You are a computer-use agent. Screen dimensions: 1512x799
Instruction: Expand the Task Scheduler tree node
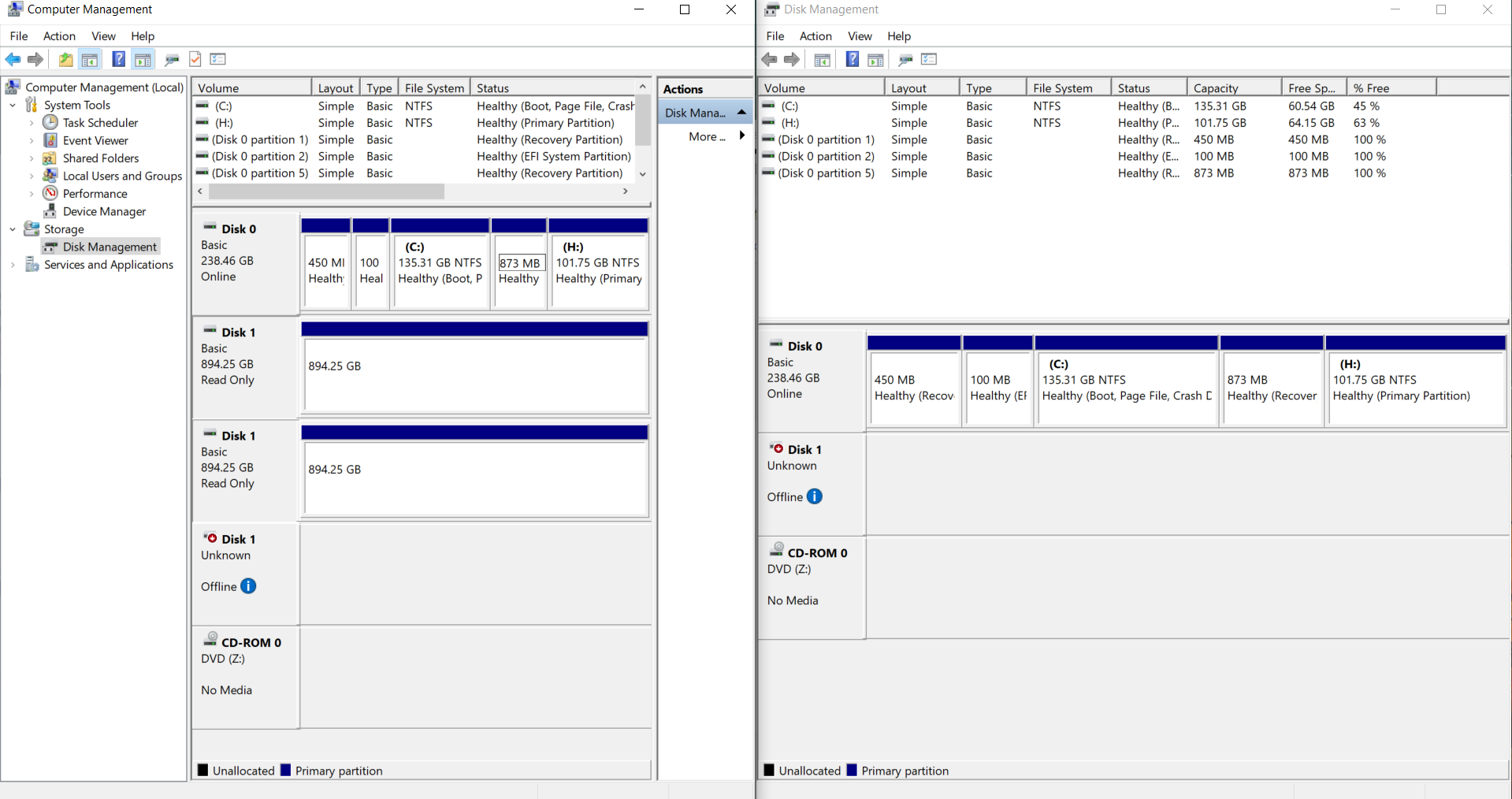click(32, 123)
